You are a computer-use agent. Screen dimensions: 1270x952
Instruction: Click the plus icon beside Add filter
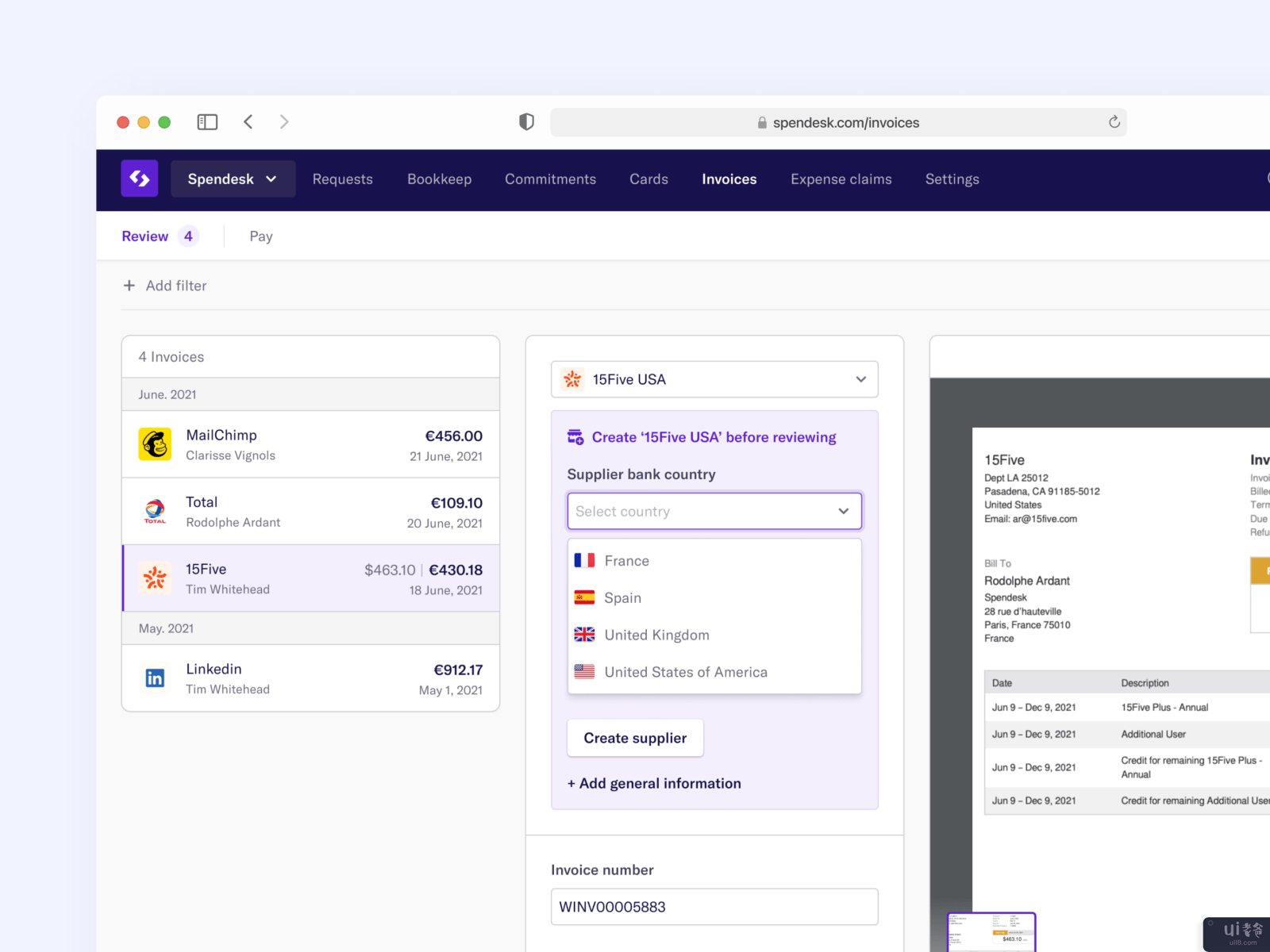[x=129, y=285]
